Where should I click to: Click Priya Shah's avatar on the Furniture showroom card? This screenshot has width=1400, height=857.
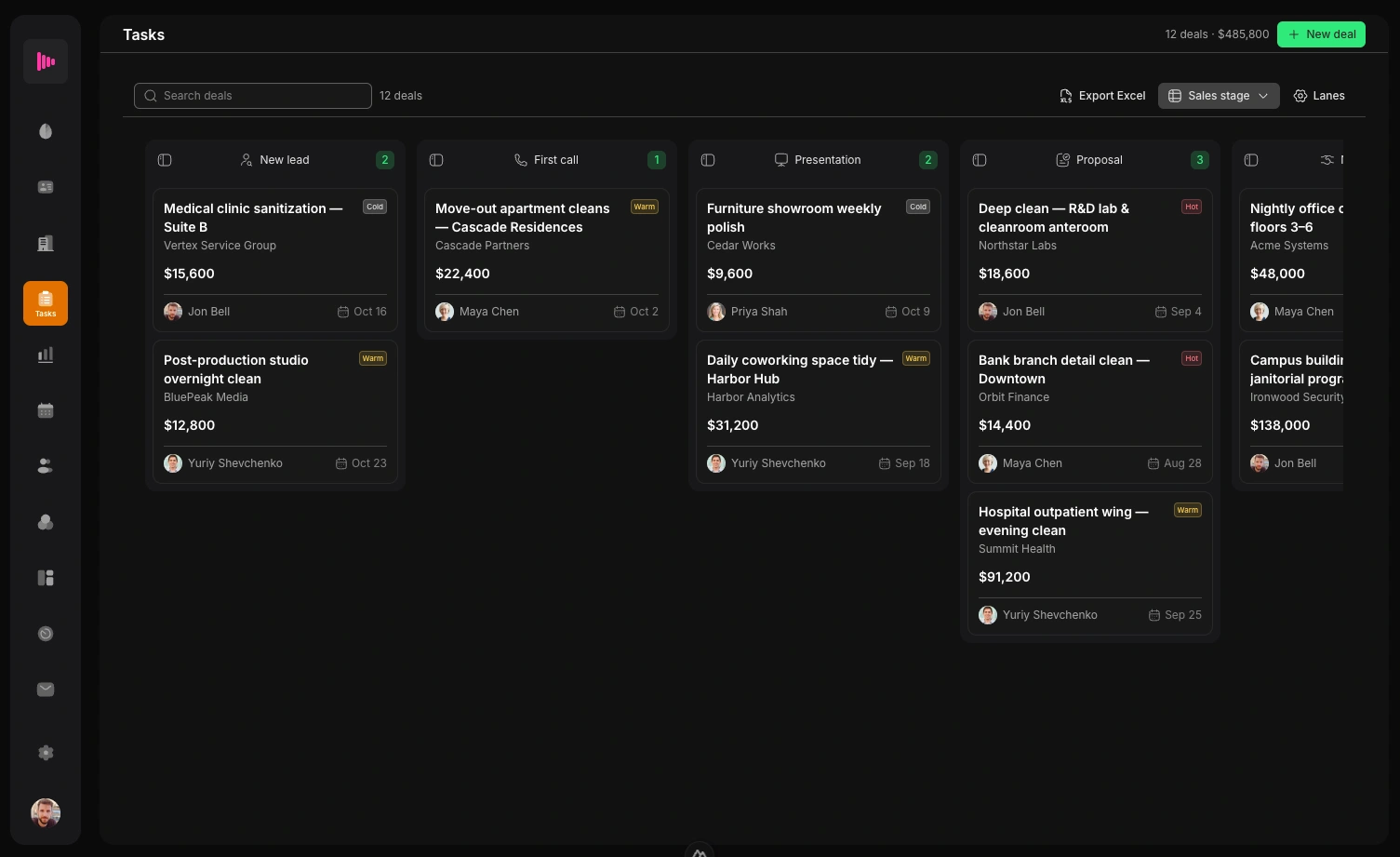(x=716, y=312)
